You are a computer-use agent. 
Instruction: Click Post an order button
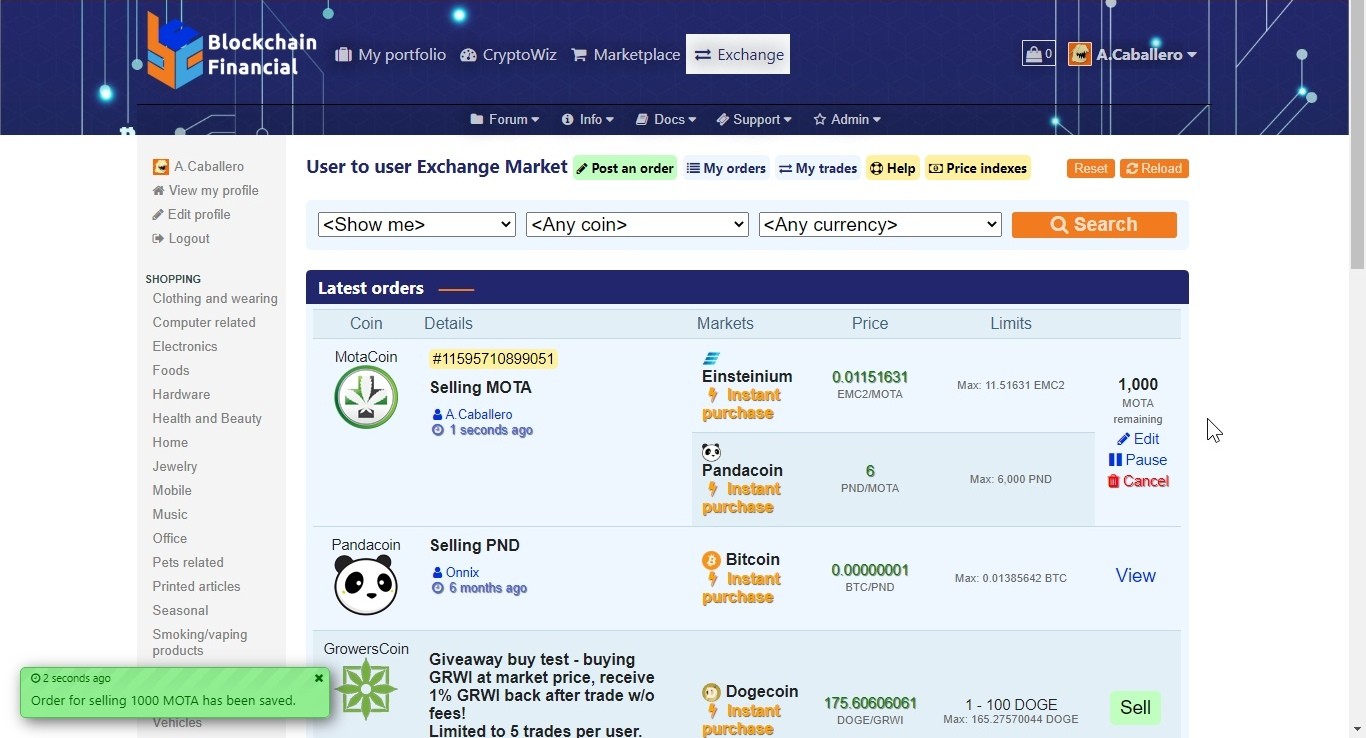pos(625,168)
